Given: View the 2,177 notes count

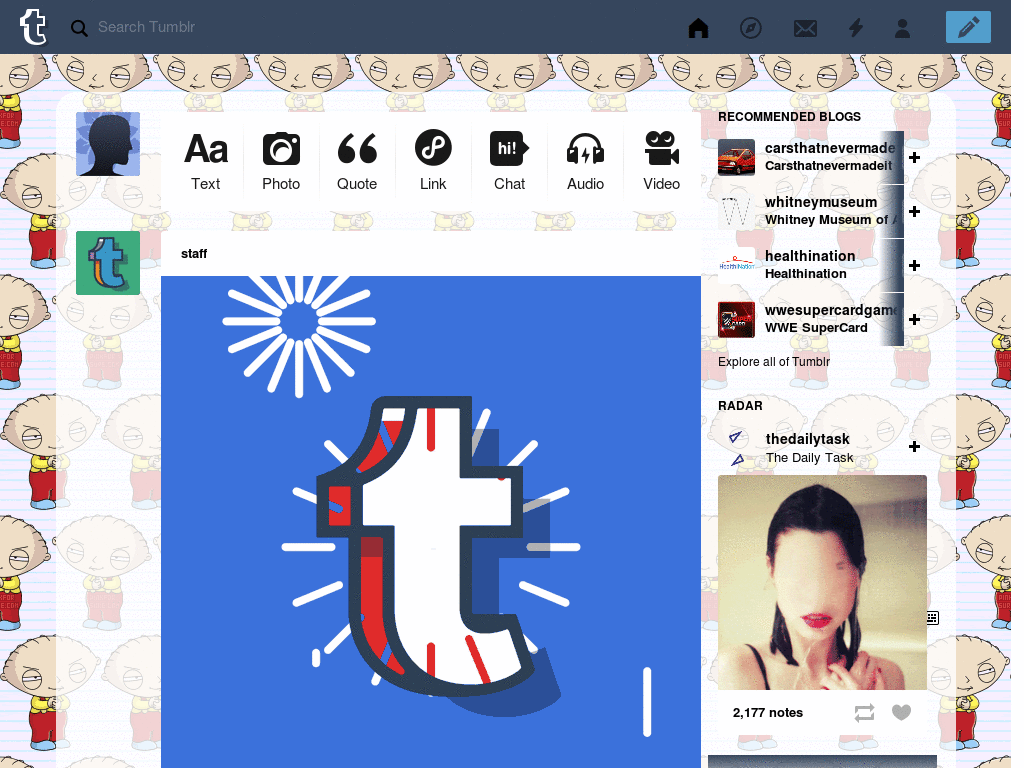Looking at the screenshot, I should (767, 712).
